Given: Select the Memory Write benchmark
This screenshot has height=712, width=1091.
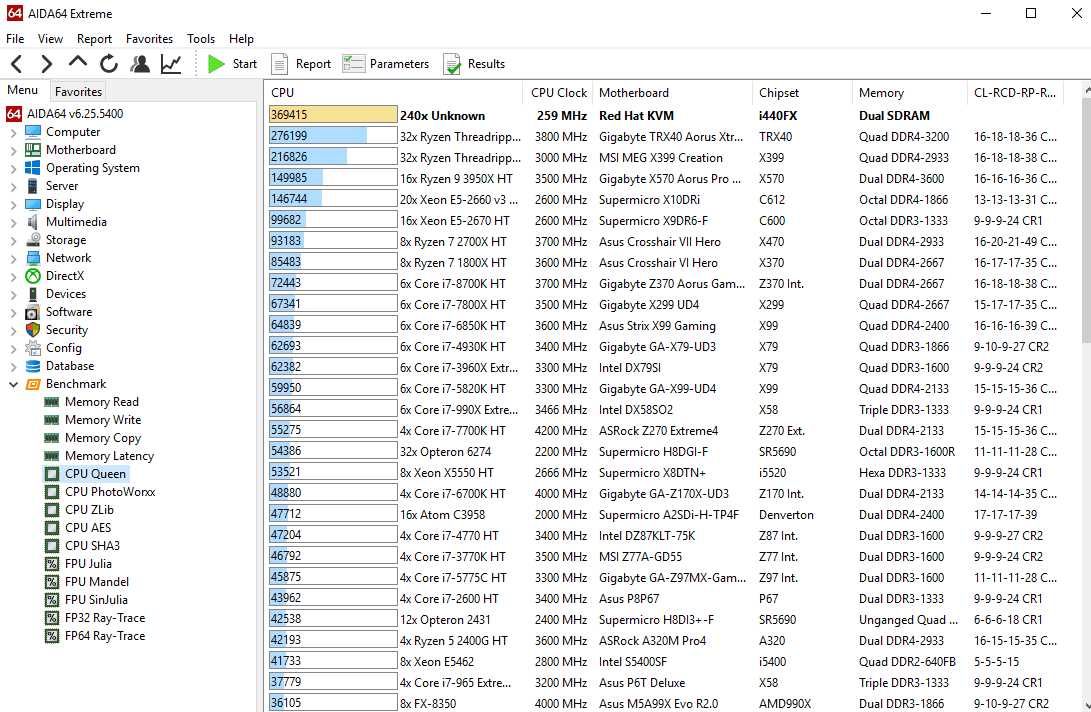Looking at the screenshot, I should [103, 420].
